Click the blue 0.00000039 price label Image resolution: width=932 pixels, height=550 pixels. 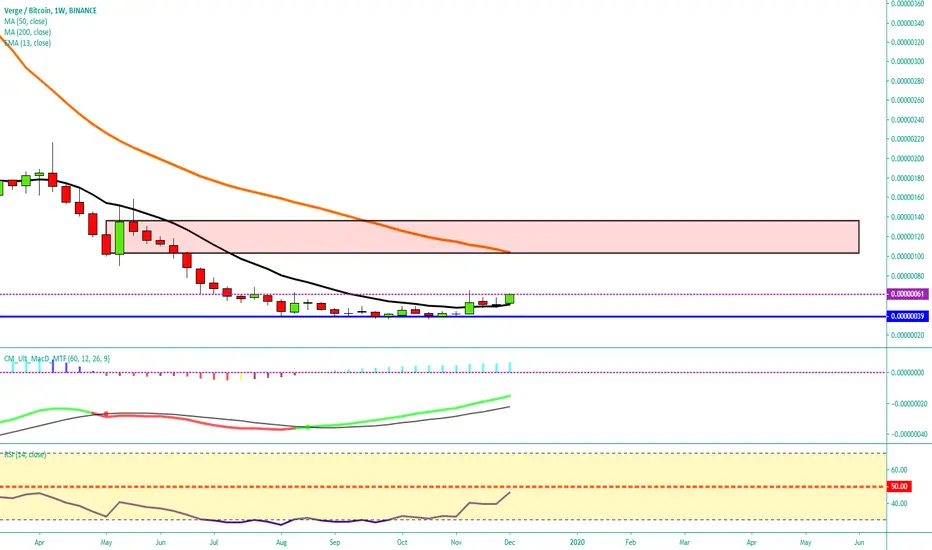pyautogui.click(x=907, y=316)
